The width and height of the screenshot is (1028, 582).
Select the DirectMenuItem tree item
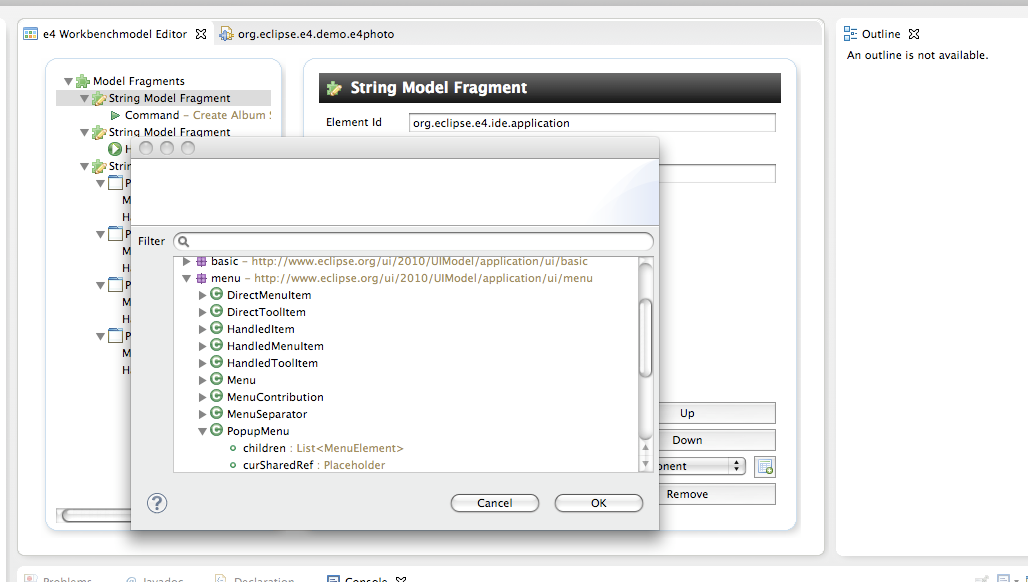(269, 295)
